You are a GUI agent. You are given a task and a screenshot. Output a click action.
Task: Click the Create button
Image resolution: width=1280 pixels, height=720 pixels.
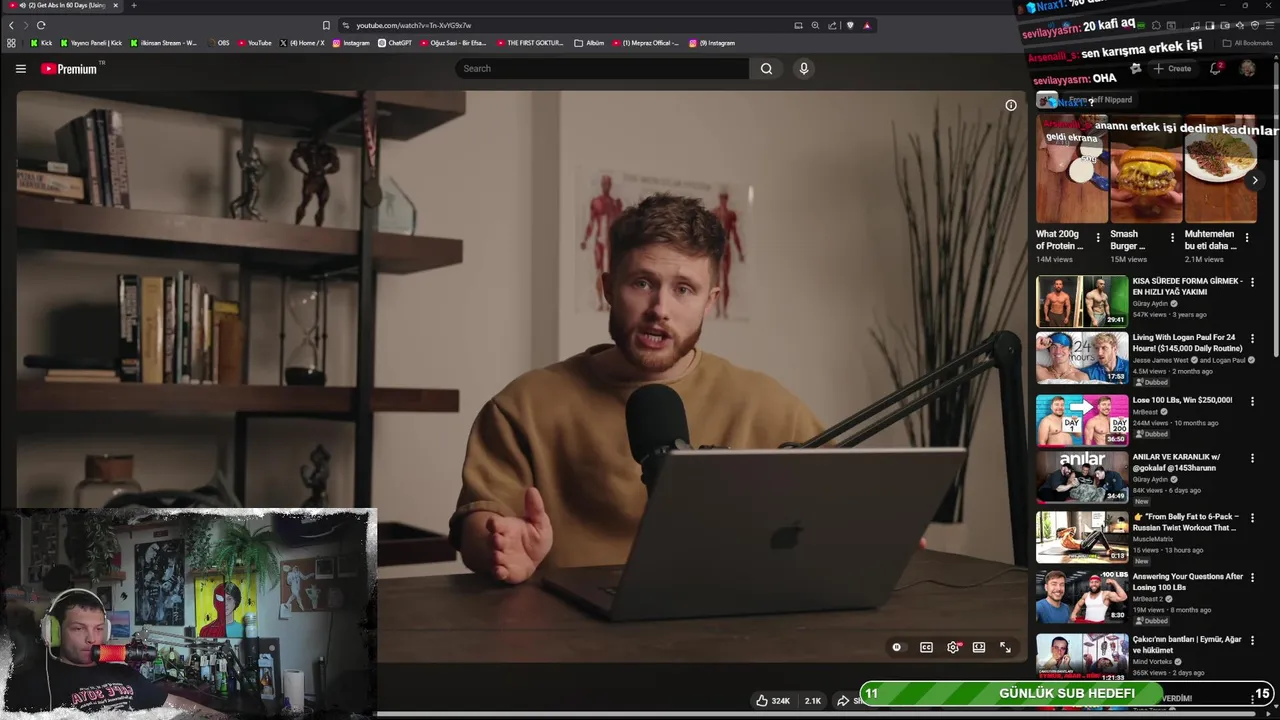click(x=1172, y=69)
